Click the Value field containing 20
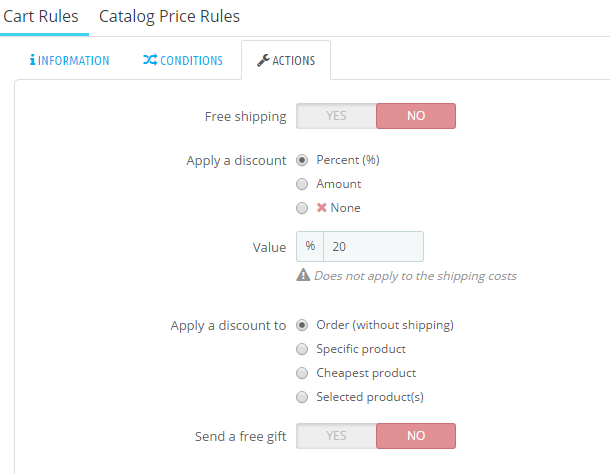The width and height of the screenshot is (610, 474). (373, 246)
